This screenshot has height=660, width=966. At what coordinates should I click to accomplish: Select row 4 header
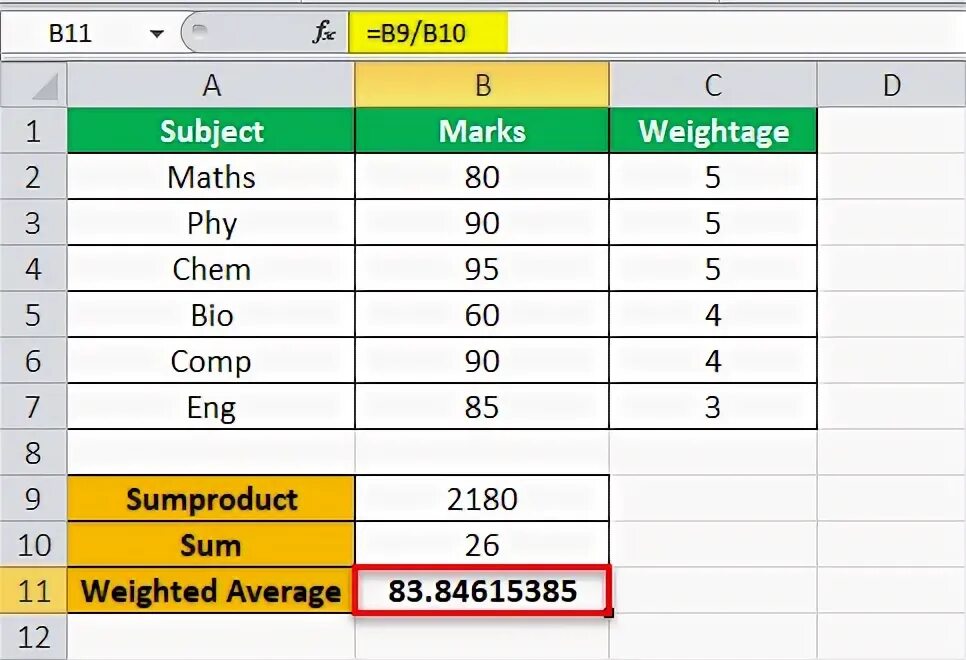[x=33, y=269]
